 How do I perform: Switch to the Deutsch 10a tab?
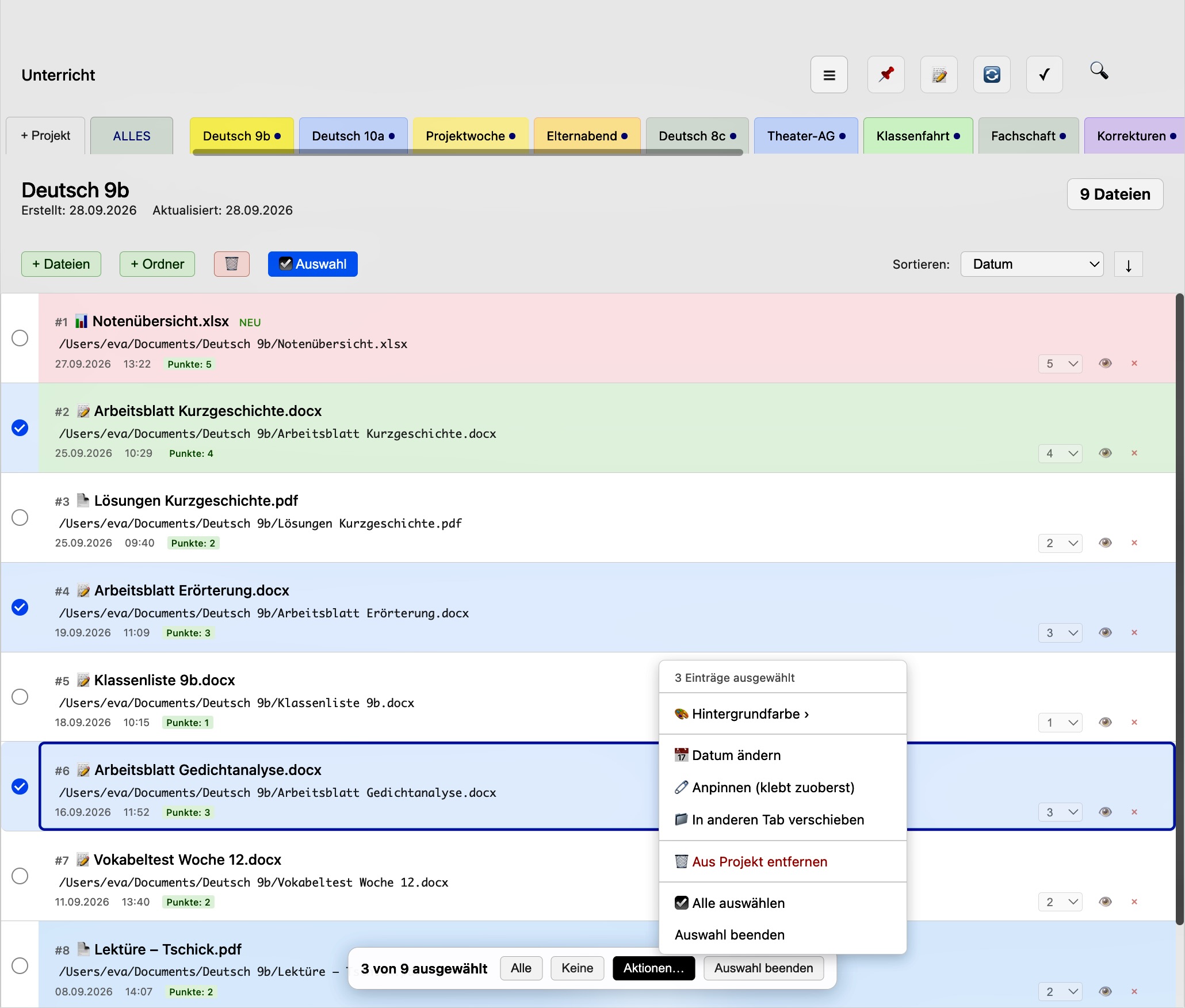353,136
